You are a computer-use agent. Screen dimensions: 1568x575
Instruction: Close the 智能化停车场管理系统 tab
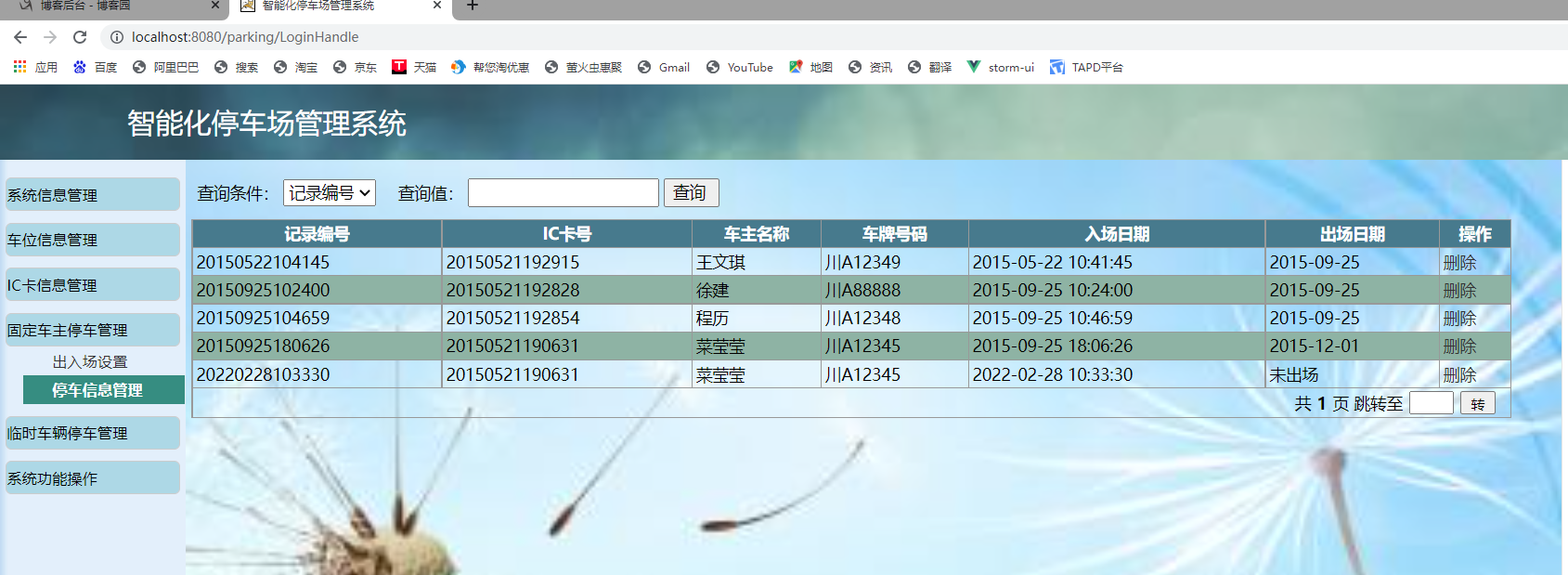pos(437,6)
